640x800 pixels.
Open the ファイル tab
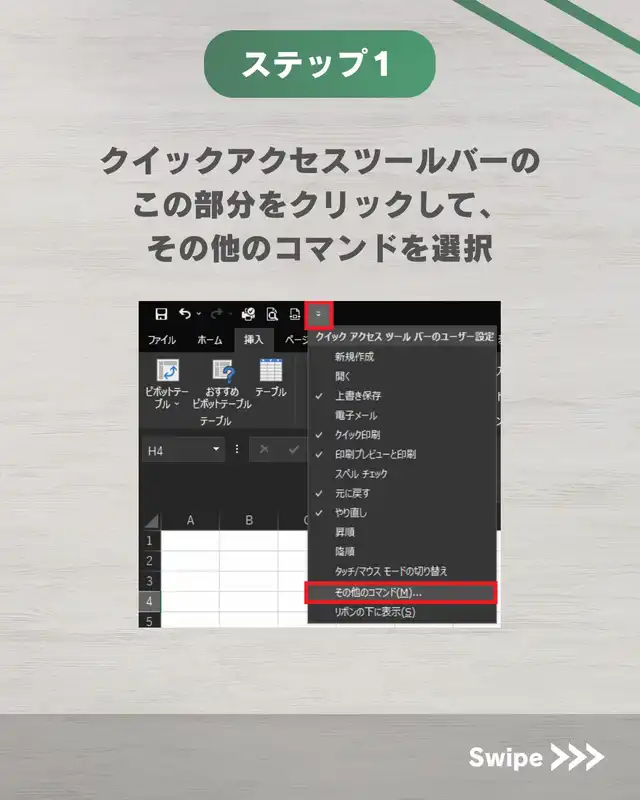coord(162,340)
